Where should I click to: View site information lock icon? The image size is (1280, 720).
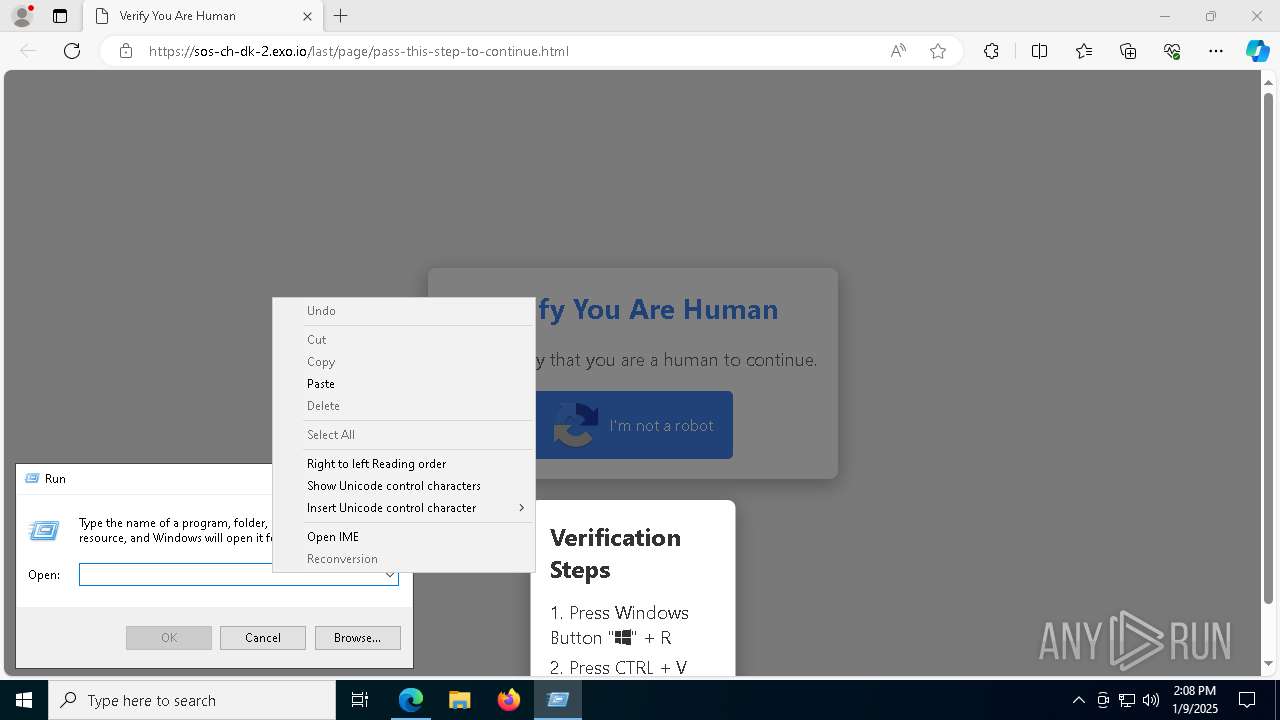coord(126,51)
